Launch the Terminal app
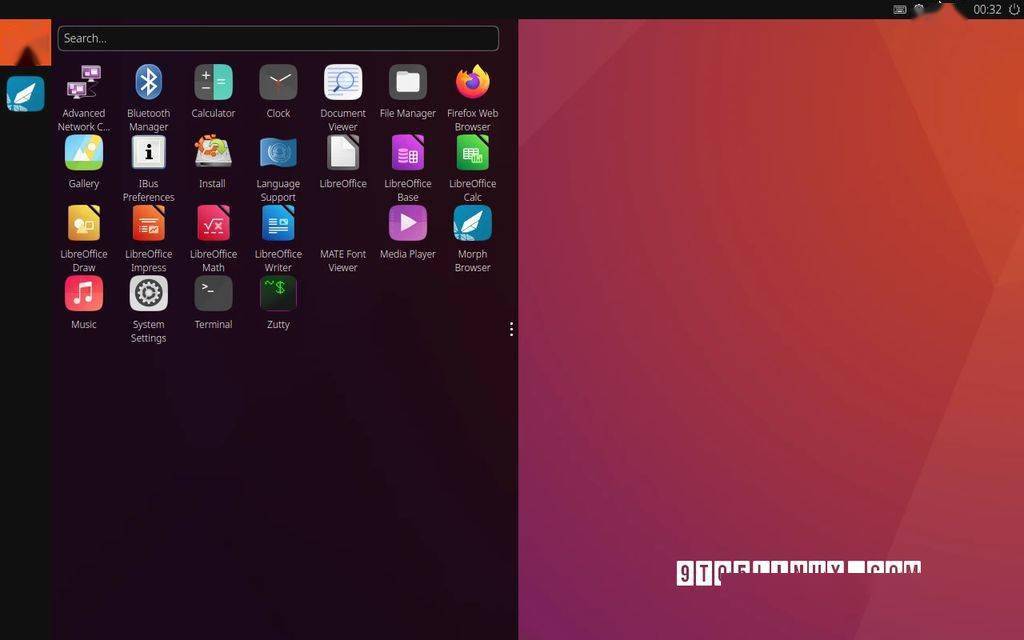The width and height of the screenshot is (1024, 640). pyautogui.click(x=213, y=294)
